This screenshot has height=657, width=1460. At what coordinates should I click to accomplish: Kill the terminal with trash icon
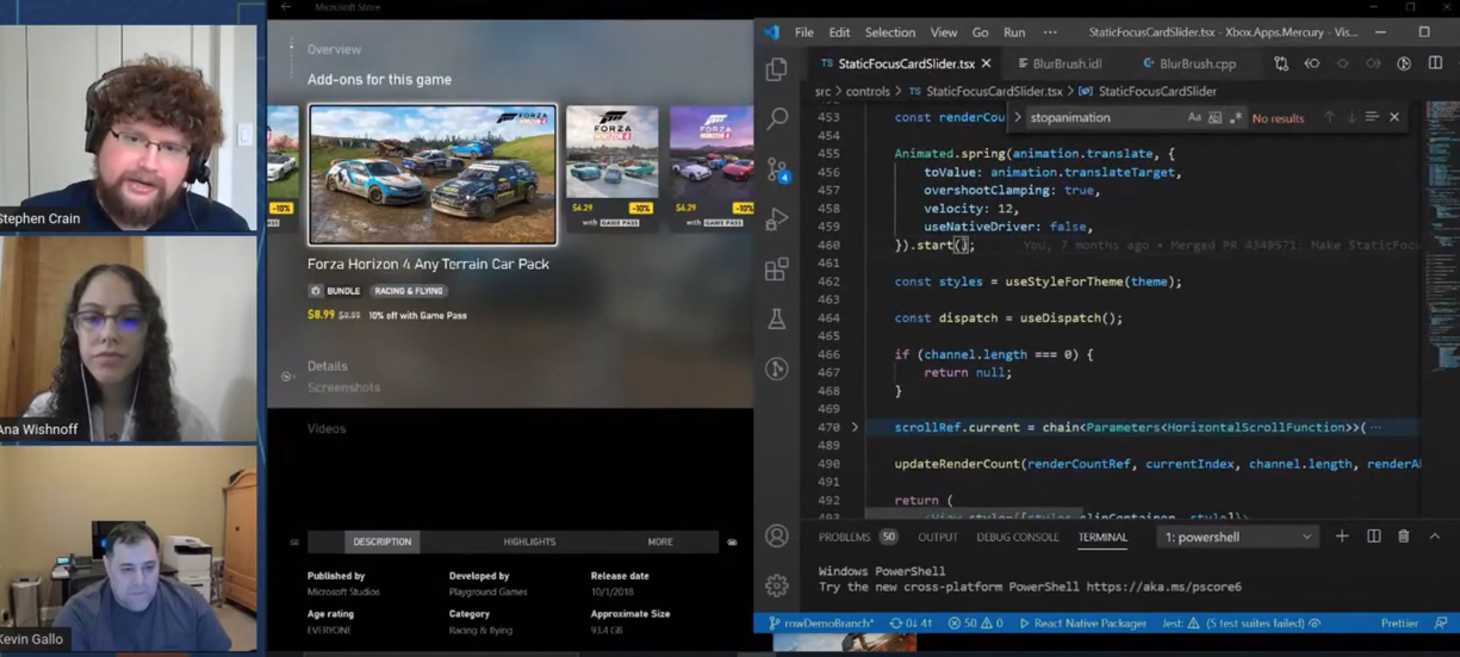(1404, 537)
